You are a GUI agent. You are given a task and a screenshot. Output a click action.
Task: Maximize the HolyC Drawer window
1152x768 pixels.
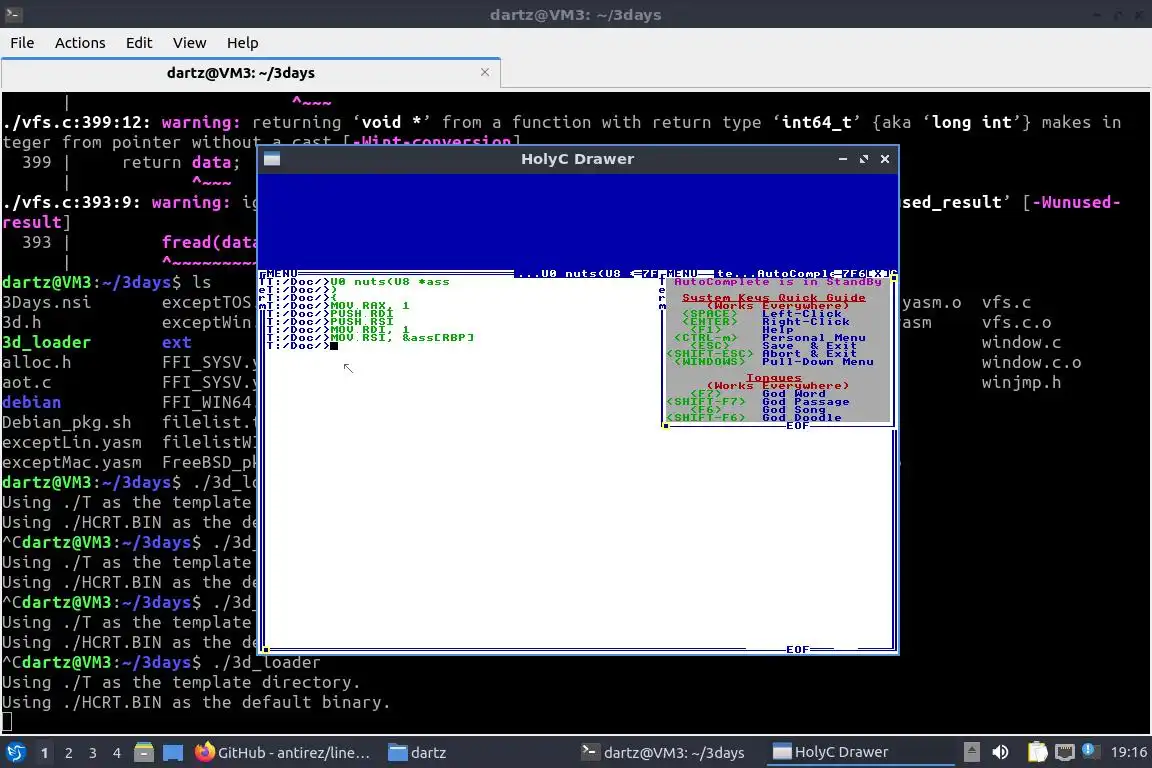[x=864, y=159]
